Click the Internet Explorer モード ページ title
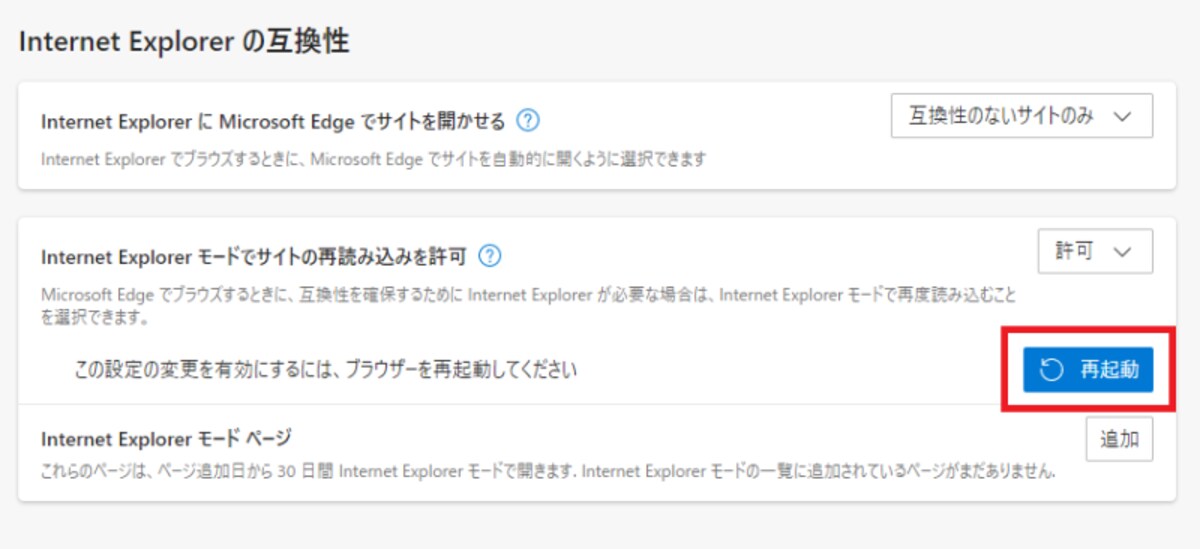 click(x=165, y=439)
